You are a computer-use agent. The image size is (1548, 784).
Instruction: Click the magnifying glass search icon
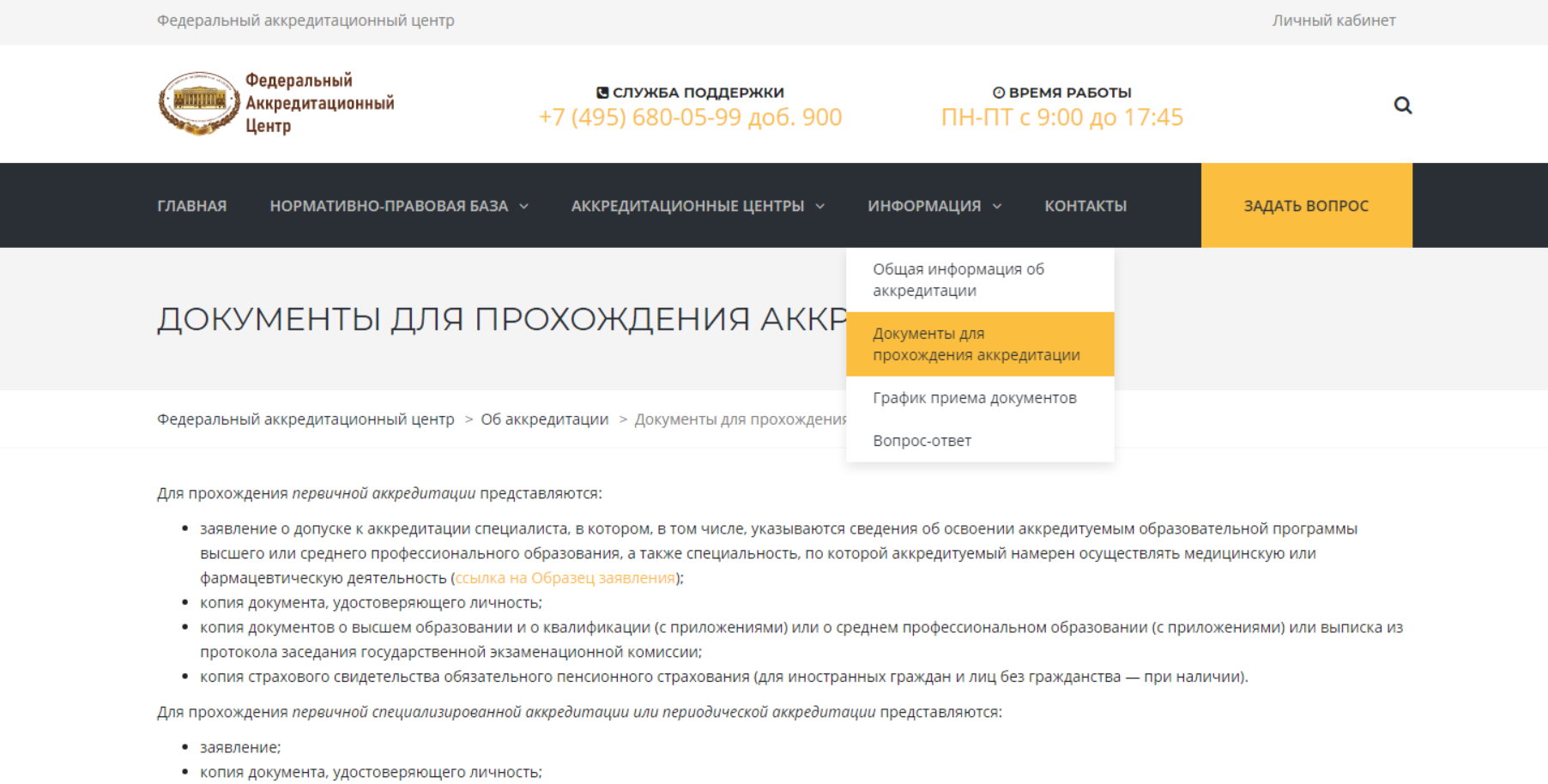[x=1402, y=105]
